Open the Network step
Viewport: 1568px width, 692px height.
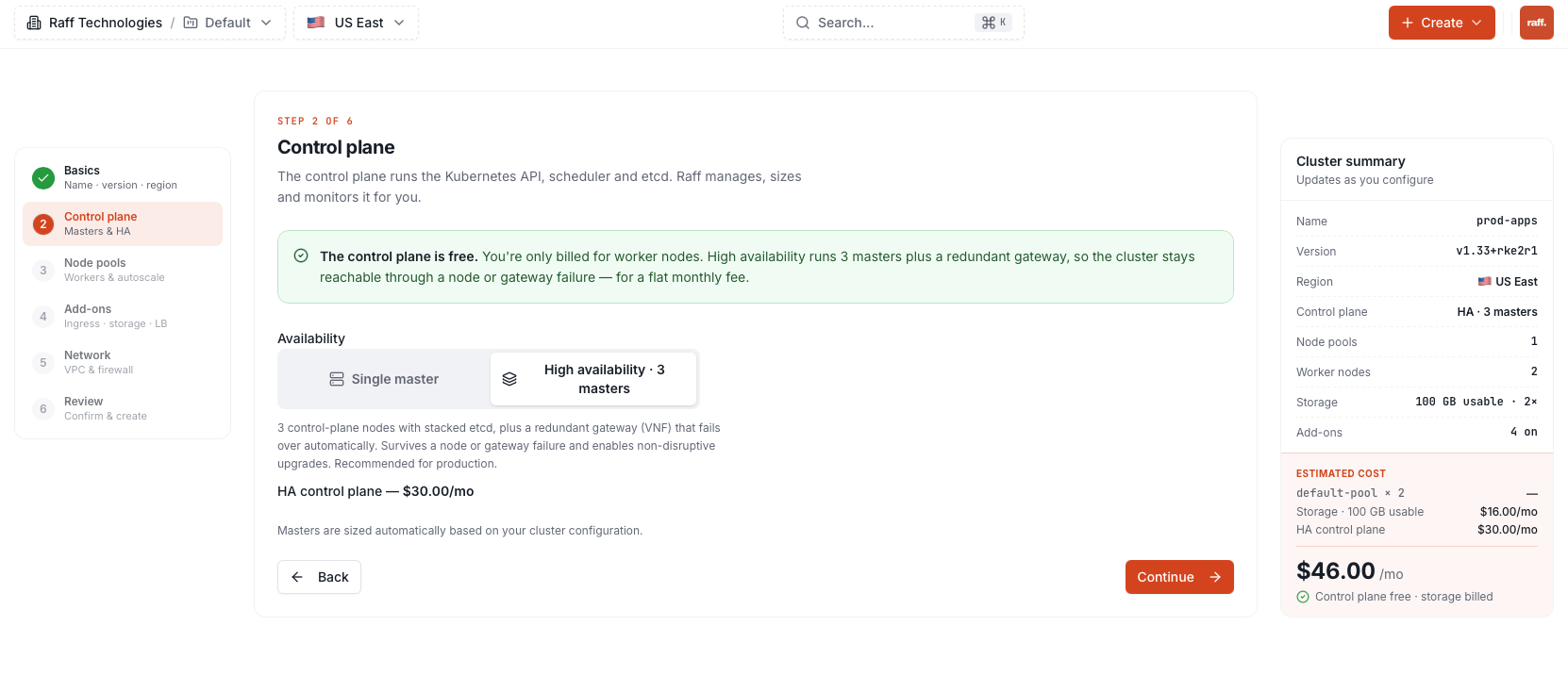pyautogui.click(x=123, y=363)
